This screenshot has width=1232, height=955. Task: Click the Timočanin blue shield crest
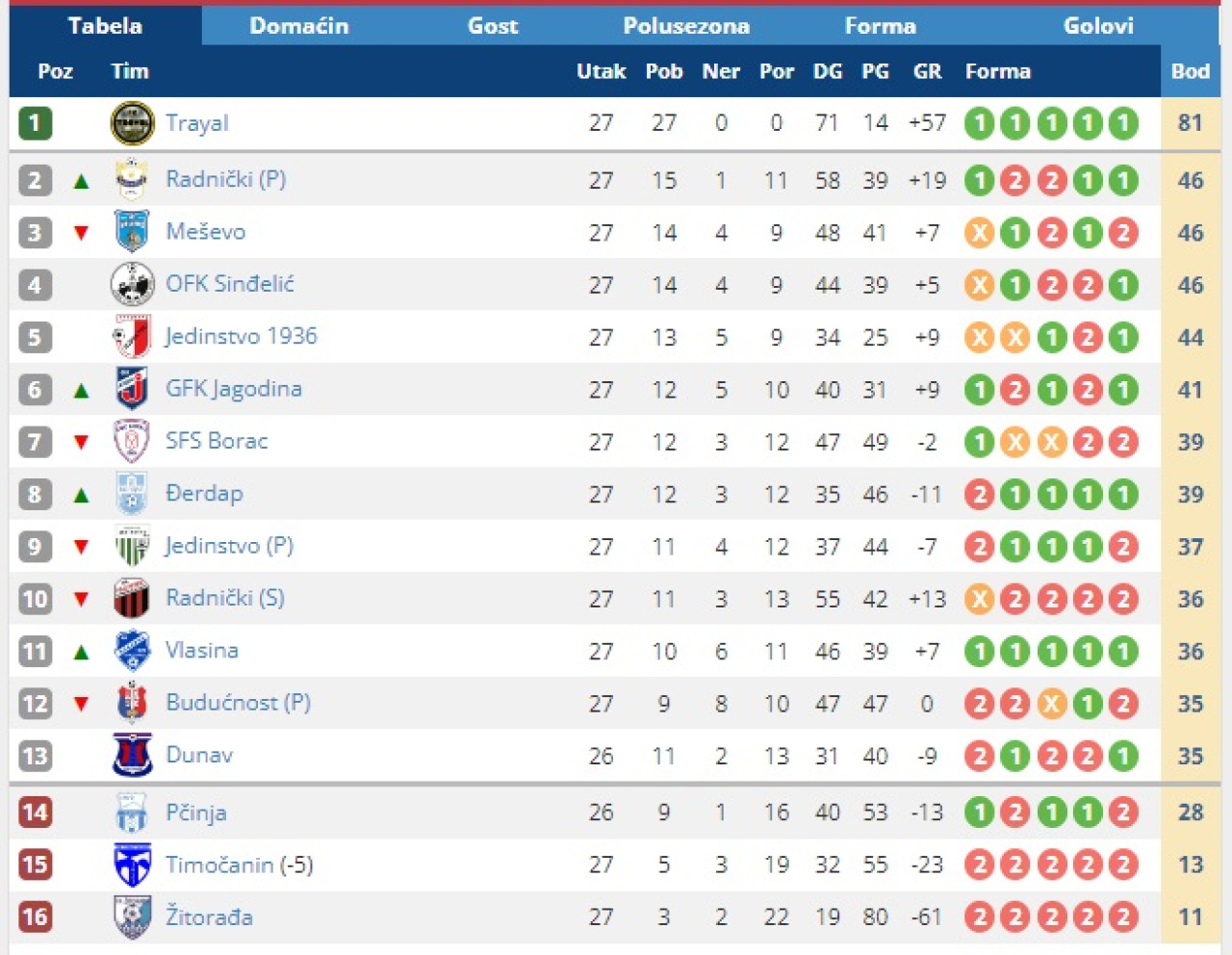pyautogui.click(x=132, y=865)
